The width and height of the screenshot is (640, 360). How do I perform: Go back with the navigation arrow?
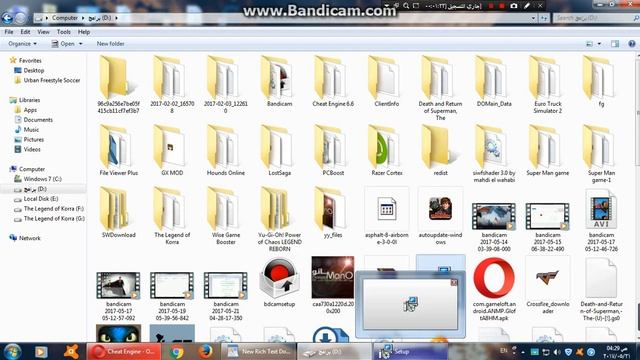(x=7, y=18)
